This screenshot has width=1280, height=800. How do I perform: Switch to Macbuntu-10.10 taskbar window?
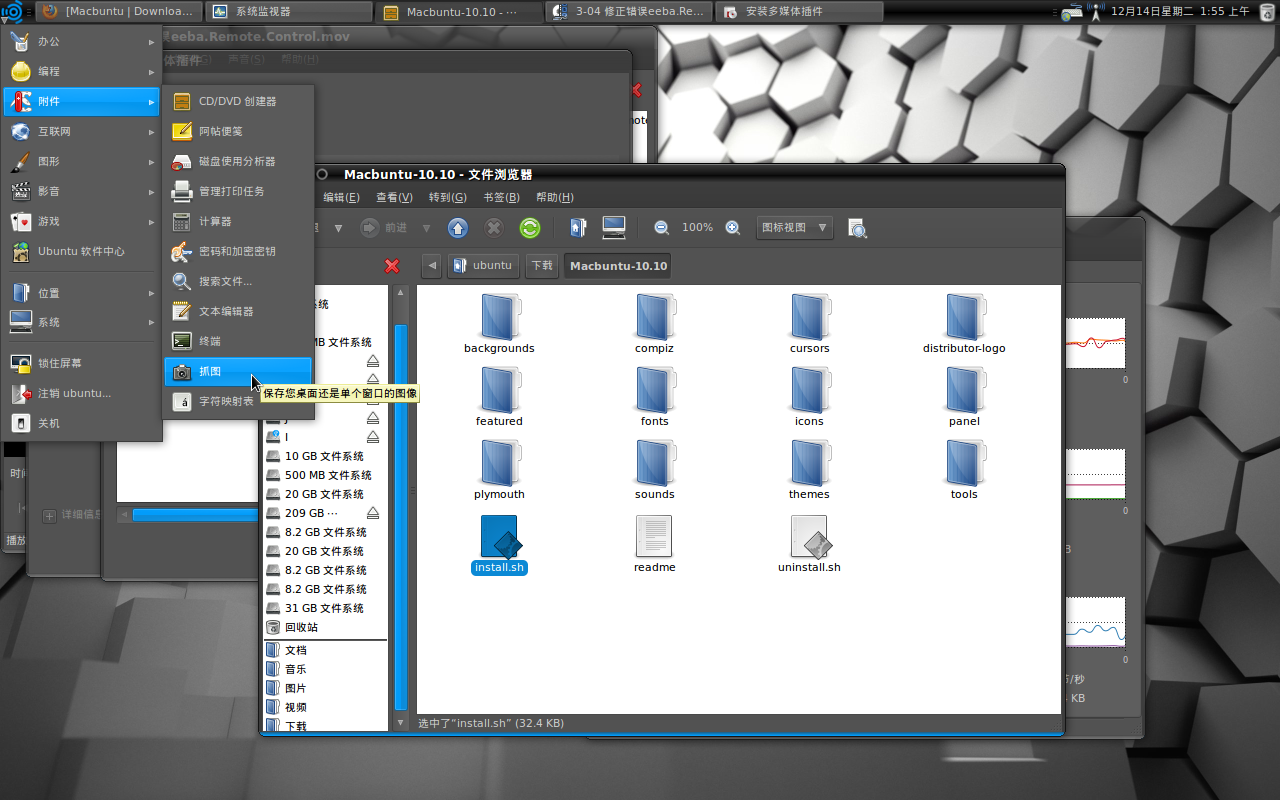459,12
